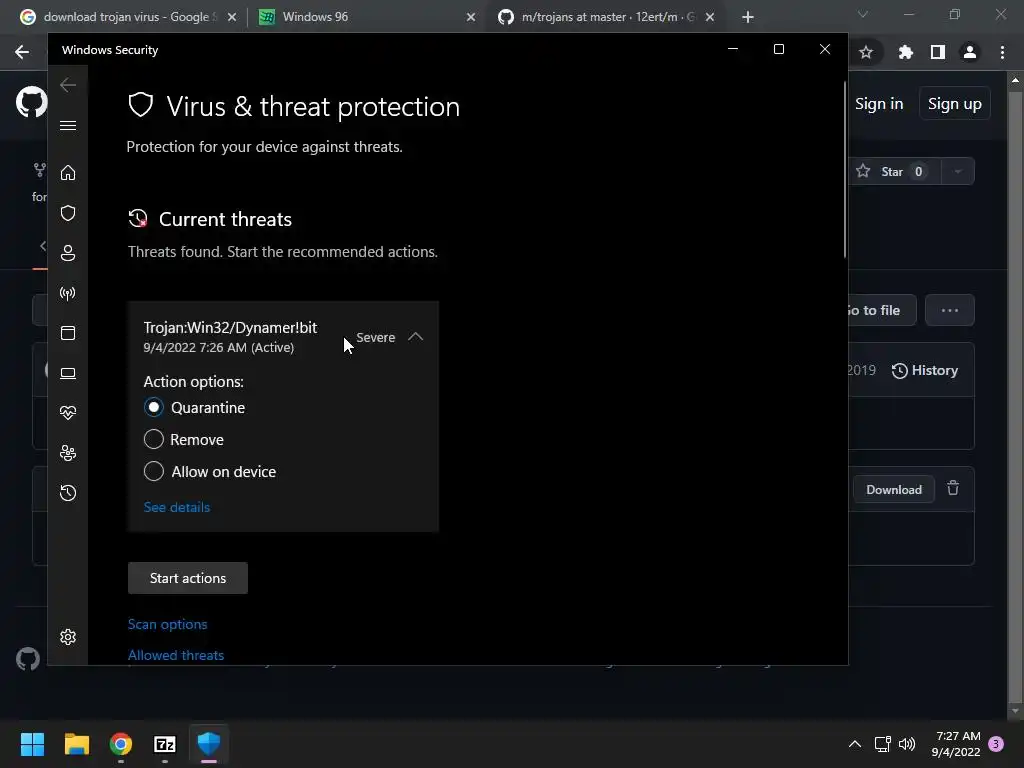Click the Severe severity label
The image size is (1024, 768).
tap(376, 338)
